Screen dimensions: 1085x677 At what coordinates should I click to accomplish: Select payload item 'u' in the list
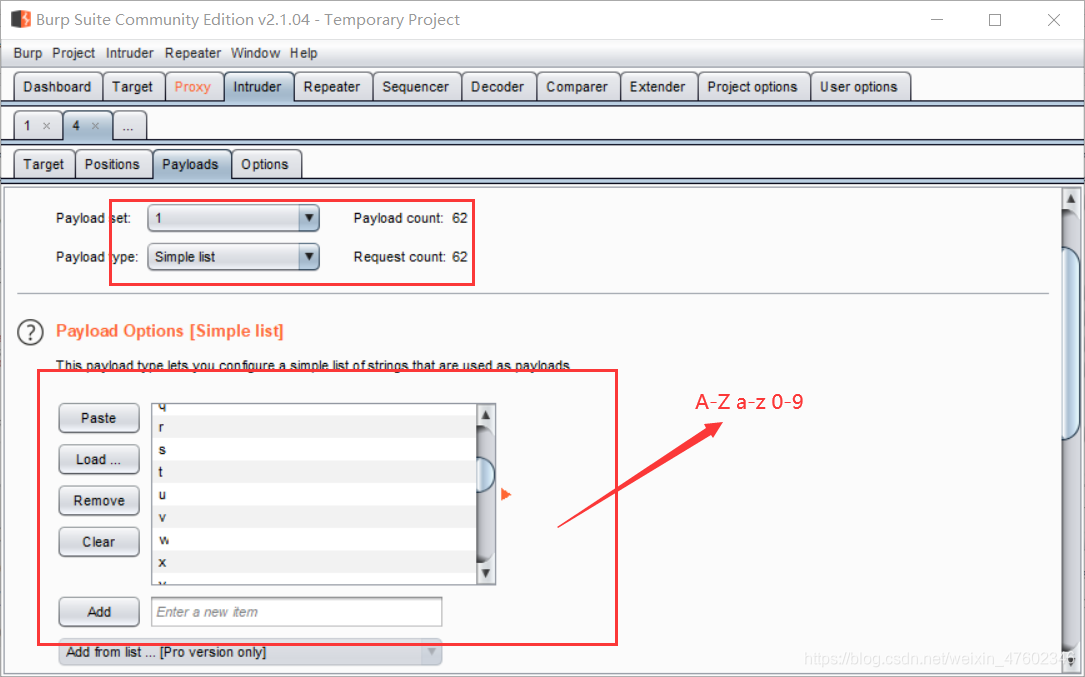pyautogui.click(x=314, y=495)
